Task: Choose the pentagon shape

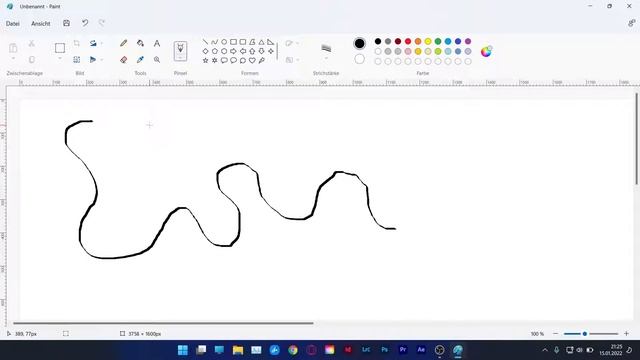Action: tap(215, 51)
